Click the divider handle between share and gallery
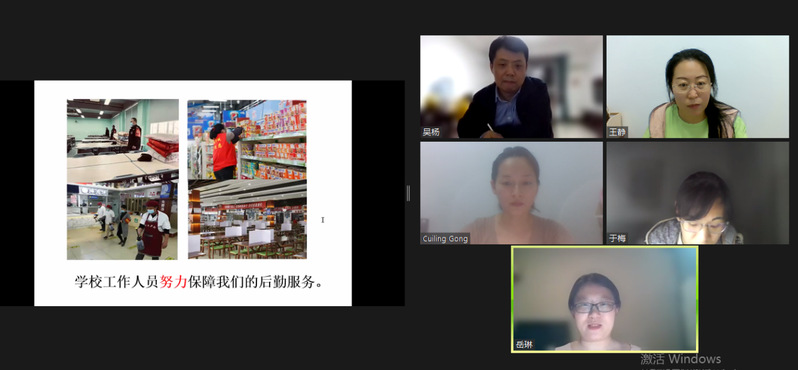 click(x=408, y=193)
